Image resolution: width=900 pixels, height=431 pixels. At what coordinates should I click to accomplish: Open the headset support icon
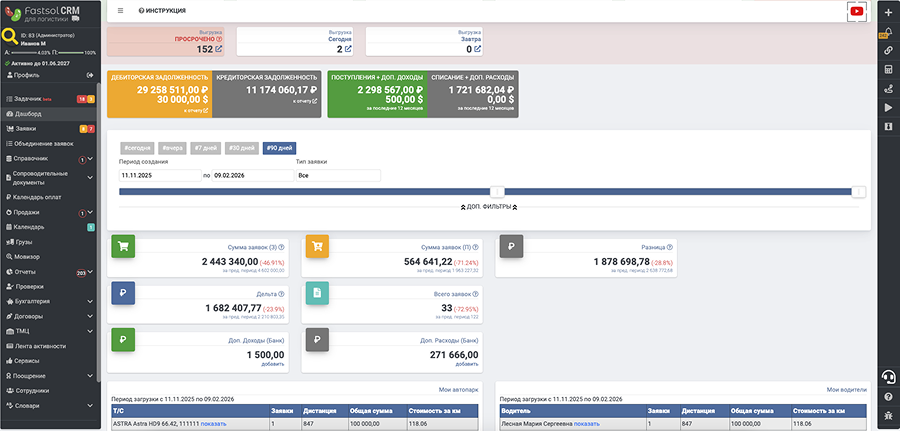point(887,376)
